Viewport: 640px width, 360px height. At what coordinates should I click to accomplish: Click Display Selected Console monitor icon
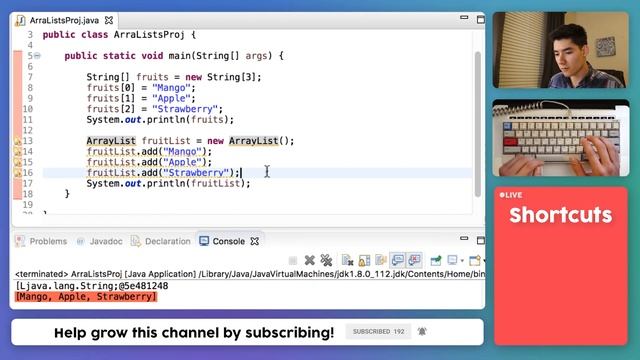[x=452, y=260]
